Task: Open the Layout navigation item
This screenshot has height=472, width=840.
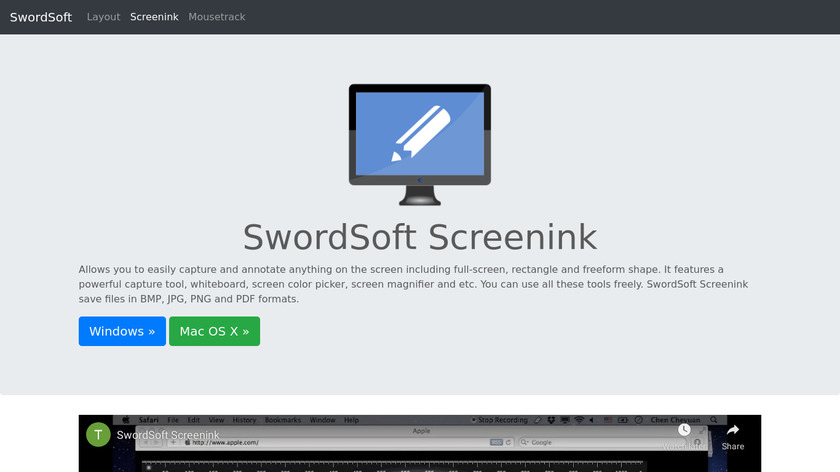Action: point(103,17)
